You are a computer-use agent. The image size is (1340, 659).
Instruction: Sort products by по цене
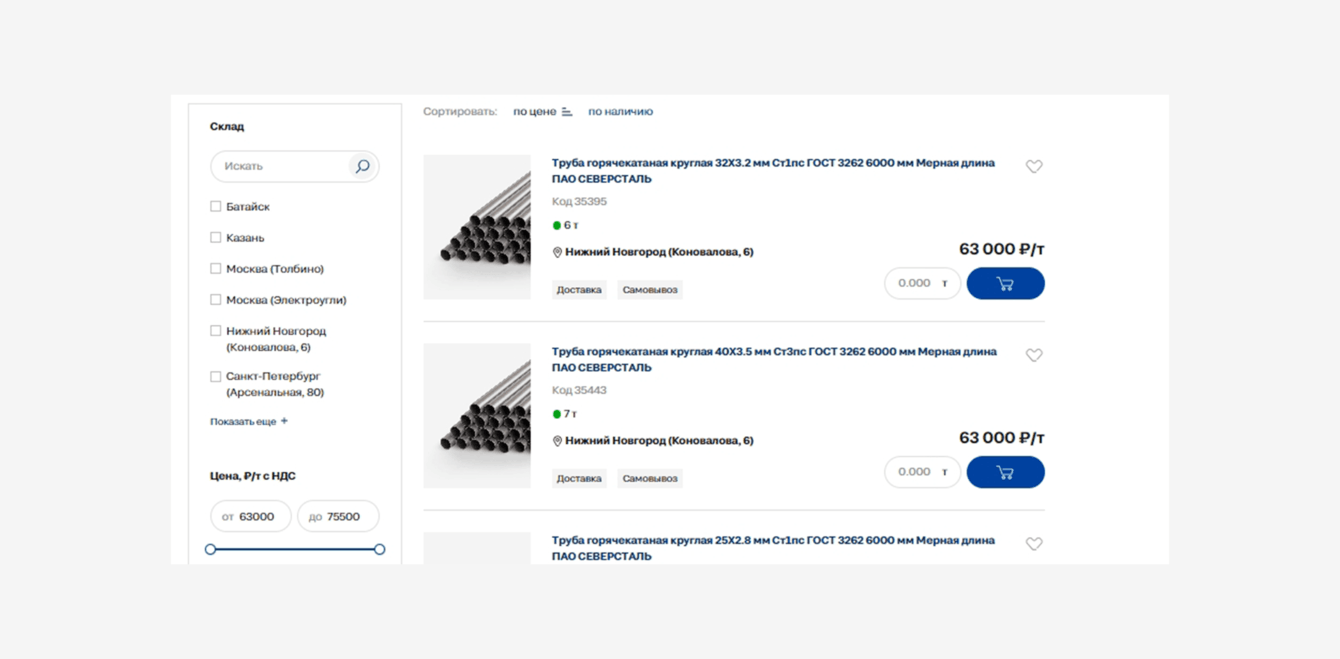[x=534, y=112]
